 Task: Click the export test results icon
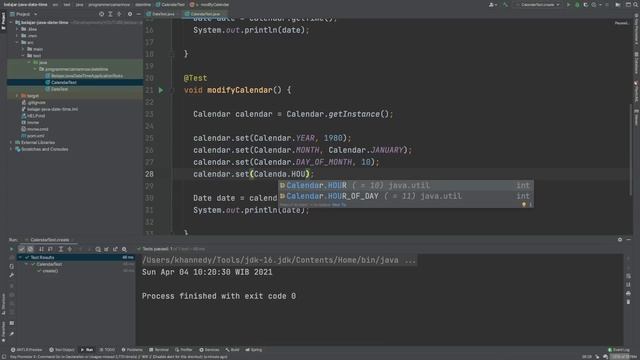pyautogui.click(x=116, y=249)
